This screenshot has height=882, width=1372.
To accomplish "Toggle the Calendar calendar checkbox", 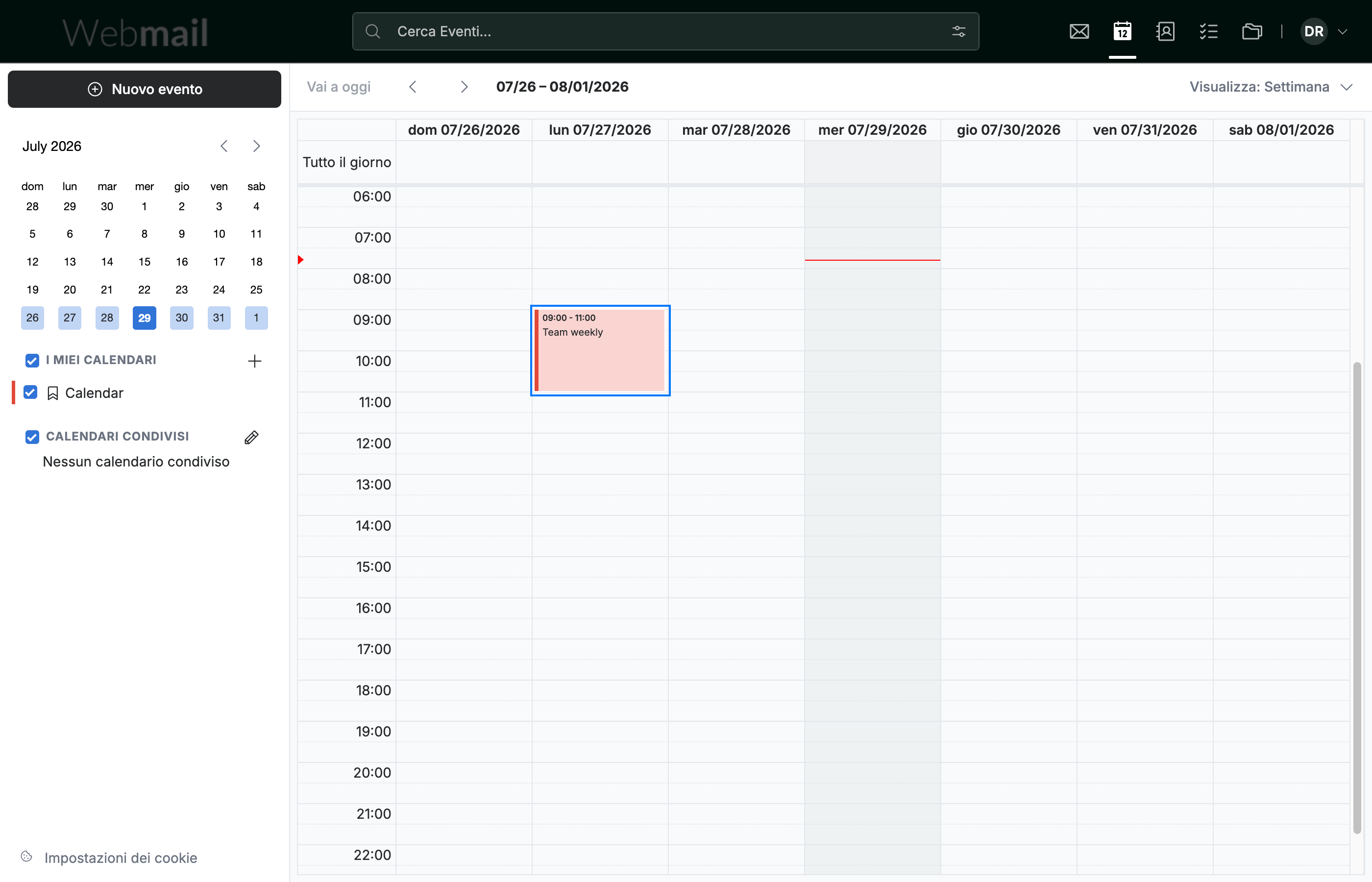I will pos(30,392).
